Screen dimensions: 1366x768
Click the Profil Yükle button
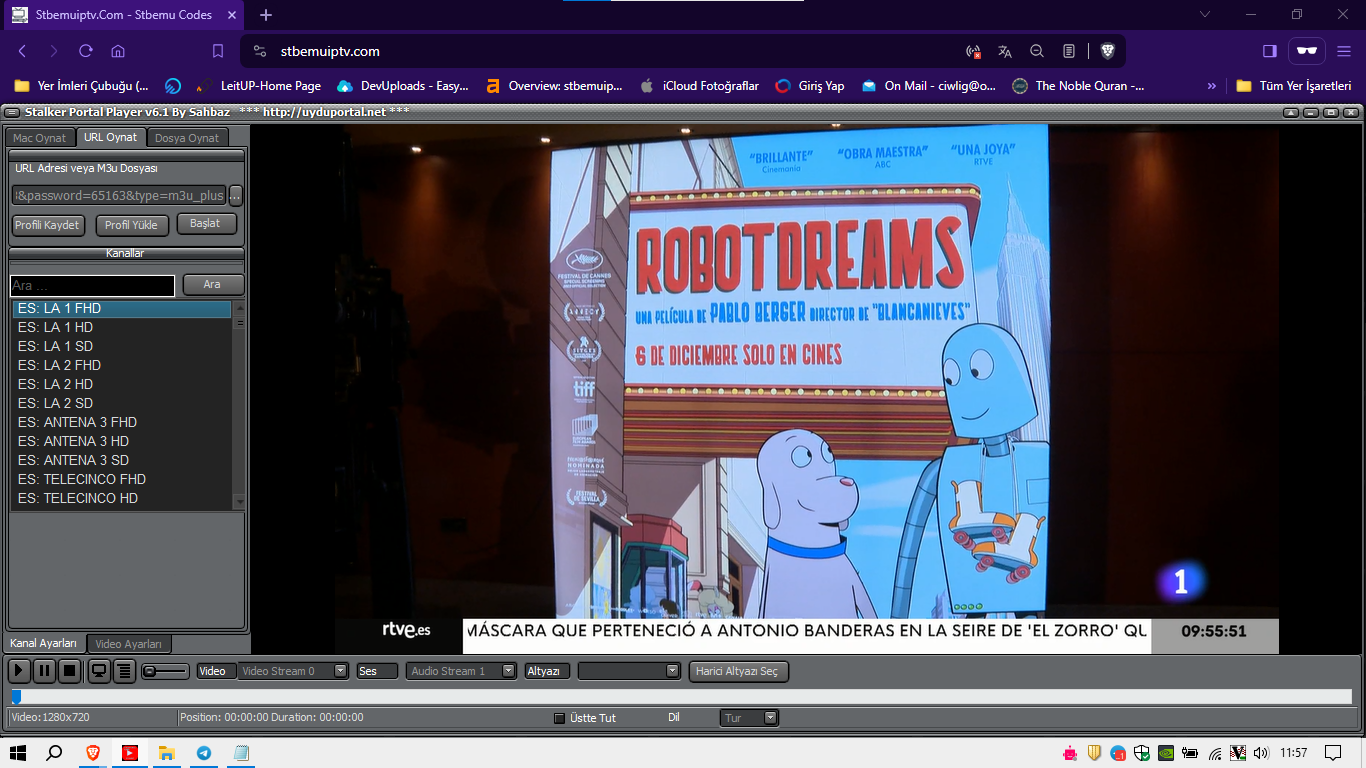click(132, 225)
